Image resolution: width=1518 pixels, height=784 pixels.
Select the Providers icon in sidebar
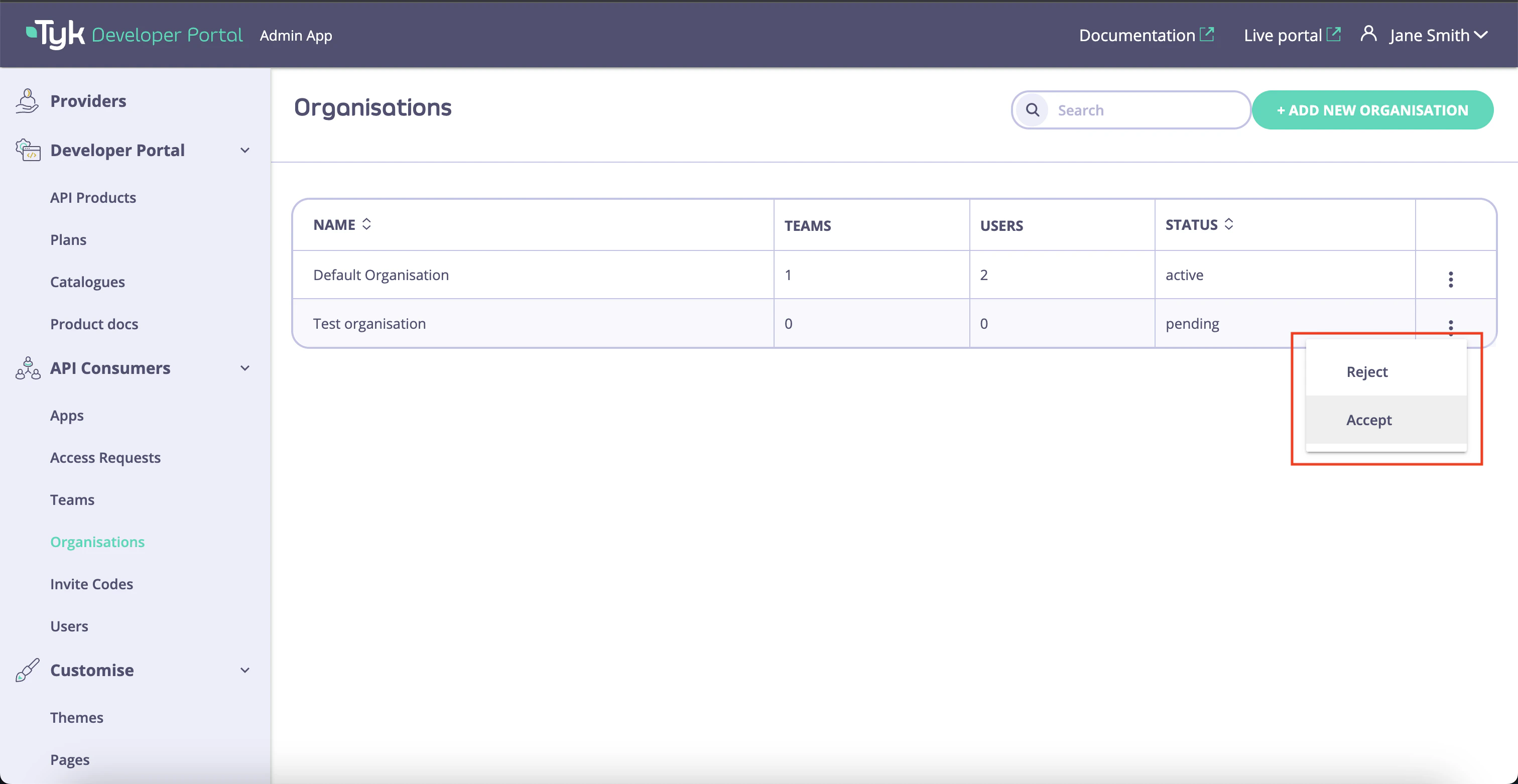27,100
